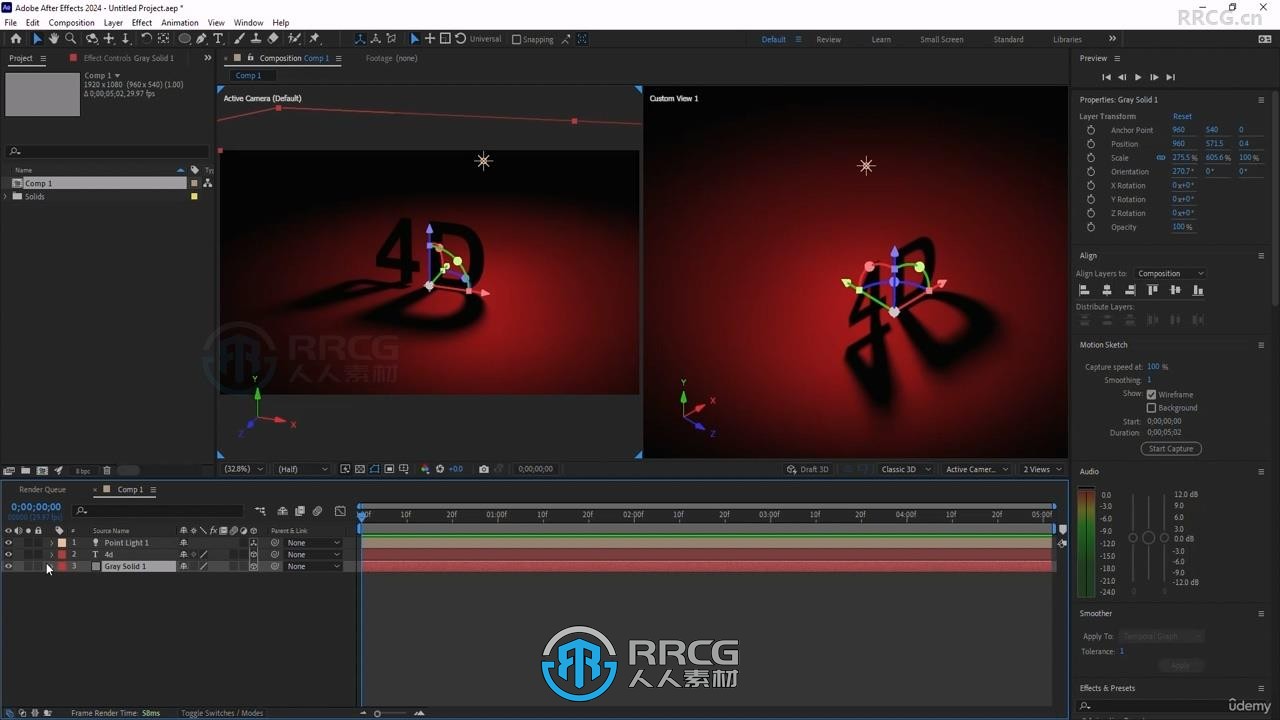This screenshot has height=720, width=1280.
Task: Click the timeline layer search field
Action: pyautogui.click(x=158, y=511)
